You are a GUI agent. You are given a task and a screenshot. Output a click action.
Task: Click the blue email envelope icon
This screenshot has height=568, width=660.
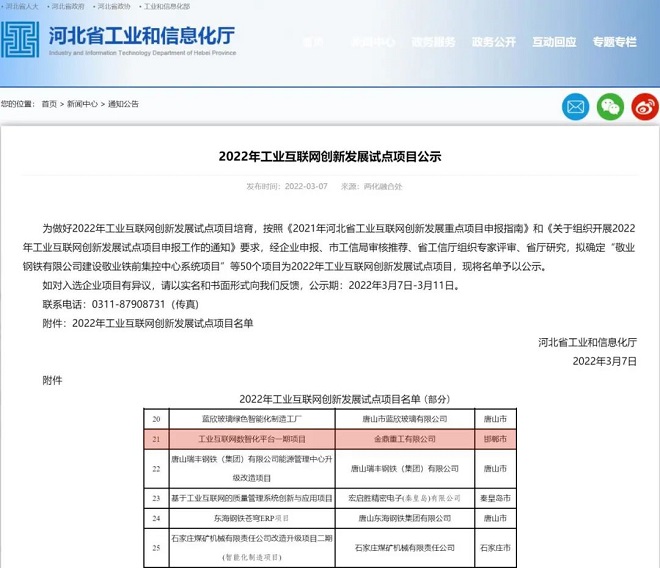pyautogui.click(x=576, y=106)
